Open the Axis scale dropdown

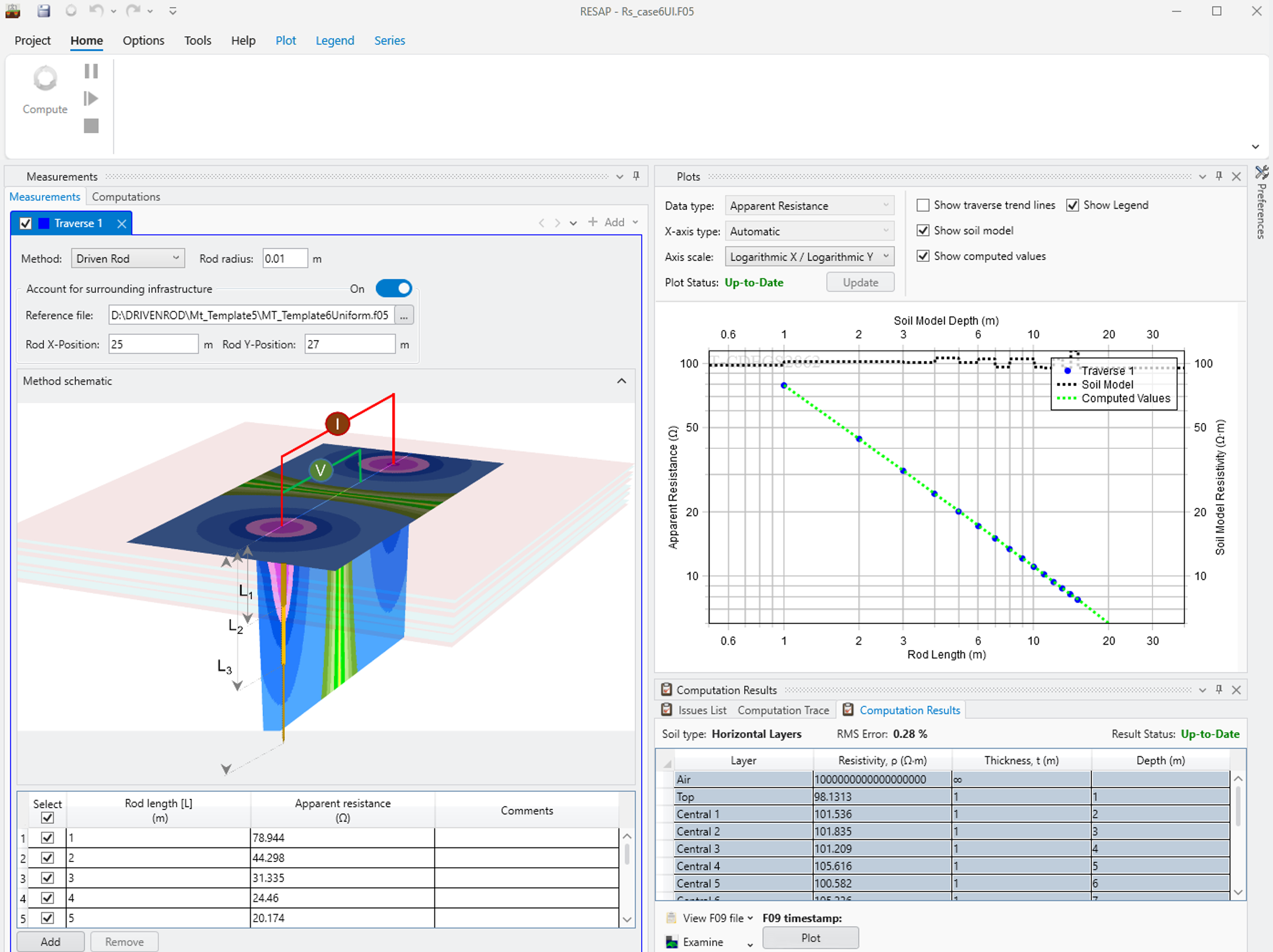[810, 257]
